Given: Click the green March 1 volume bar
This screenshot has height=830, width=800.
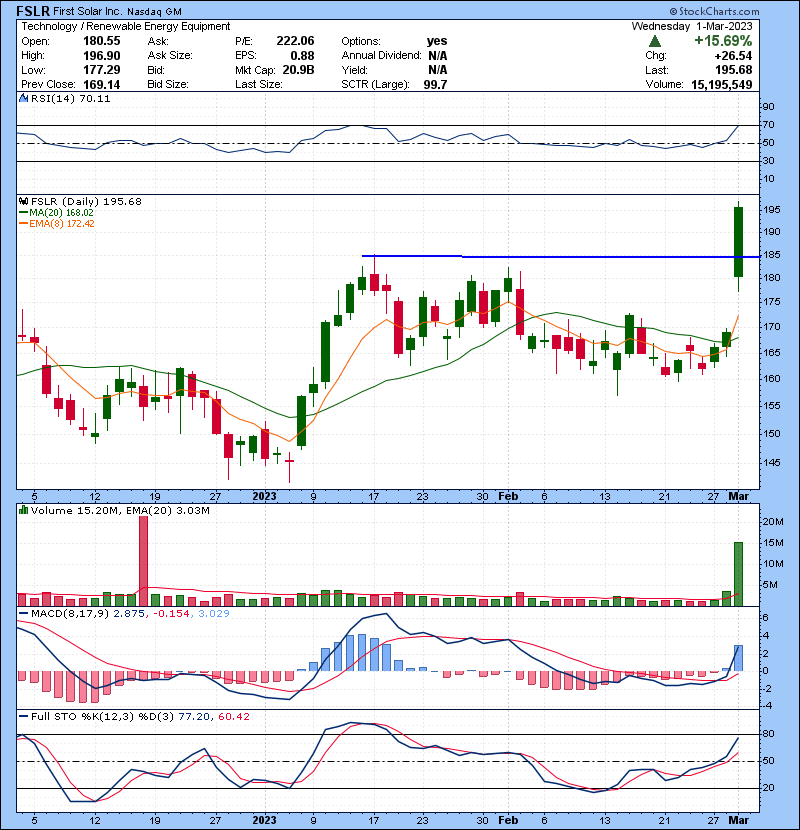Looking at the screenshot, I should click(x=738, y=574).
